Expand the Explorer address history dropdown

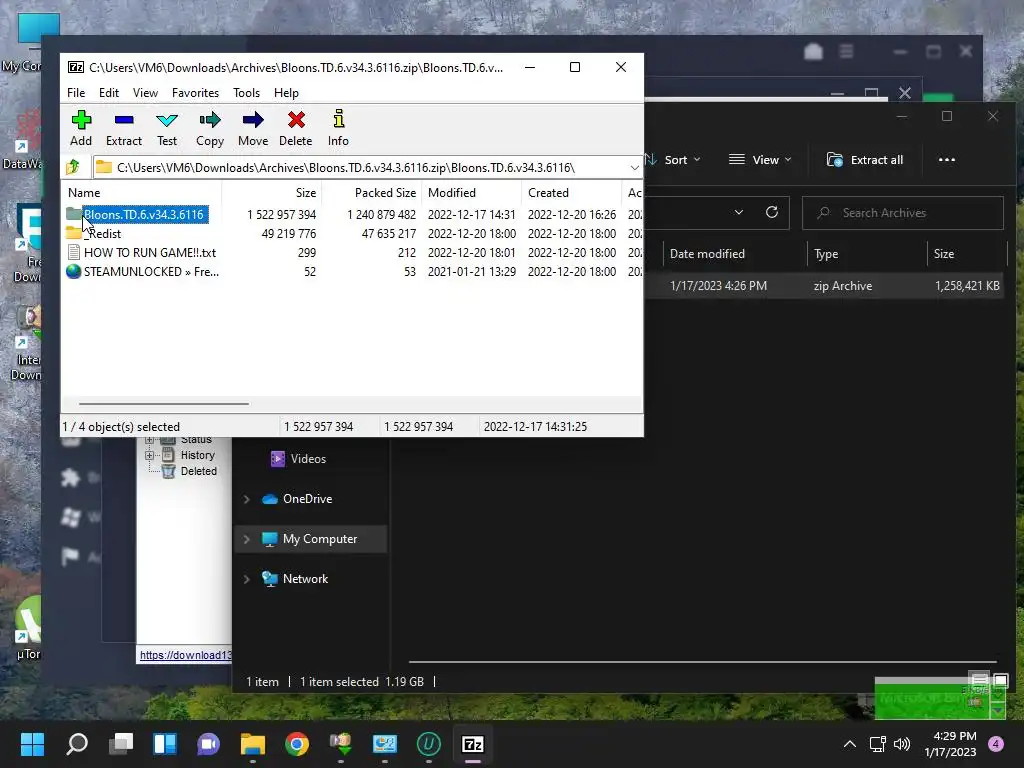(739, 212)
